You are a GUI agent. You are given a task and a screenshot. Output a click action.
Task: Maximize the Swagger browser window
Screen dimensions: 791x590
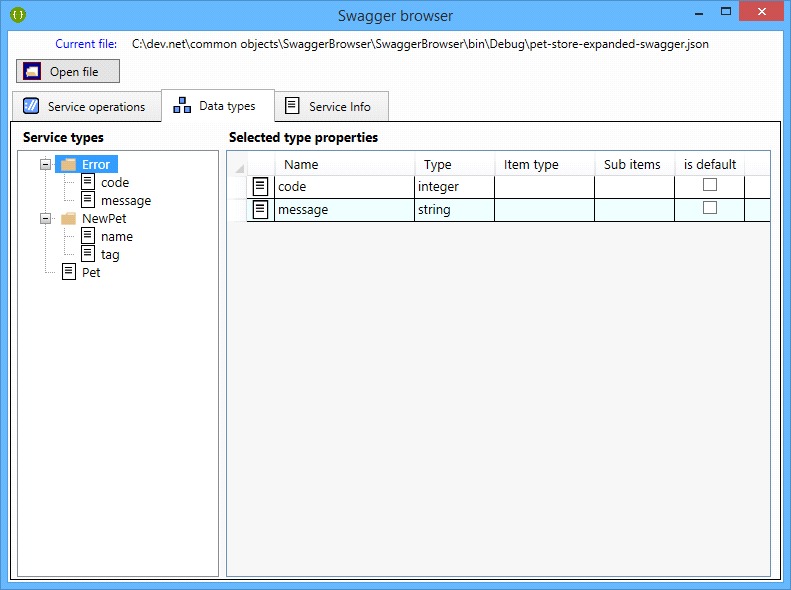pos(725,12)
